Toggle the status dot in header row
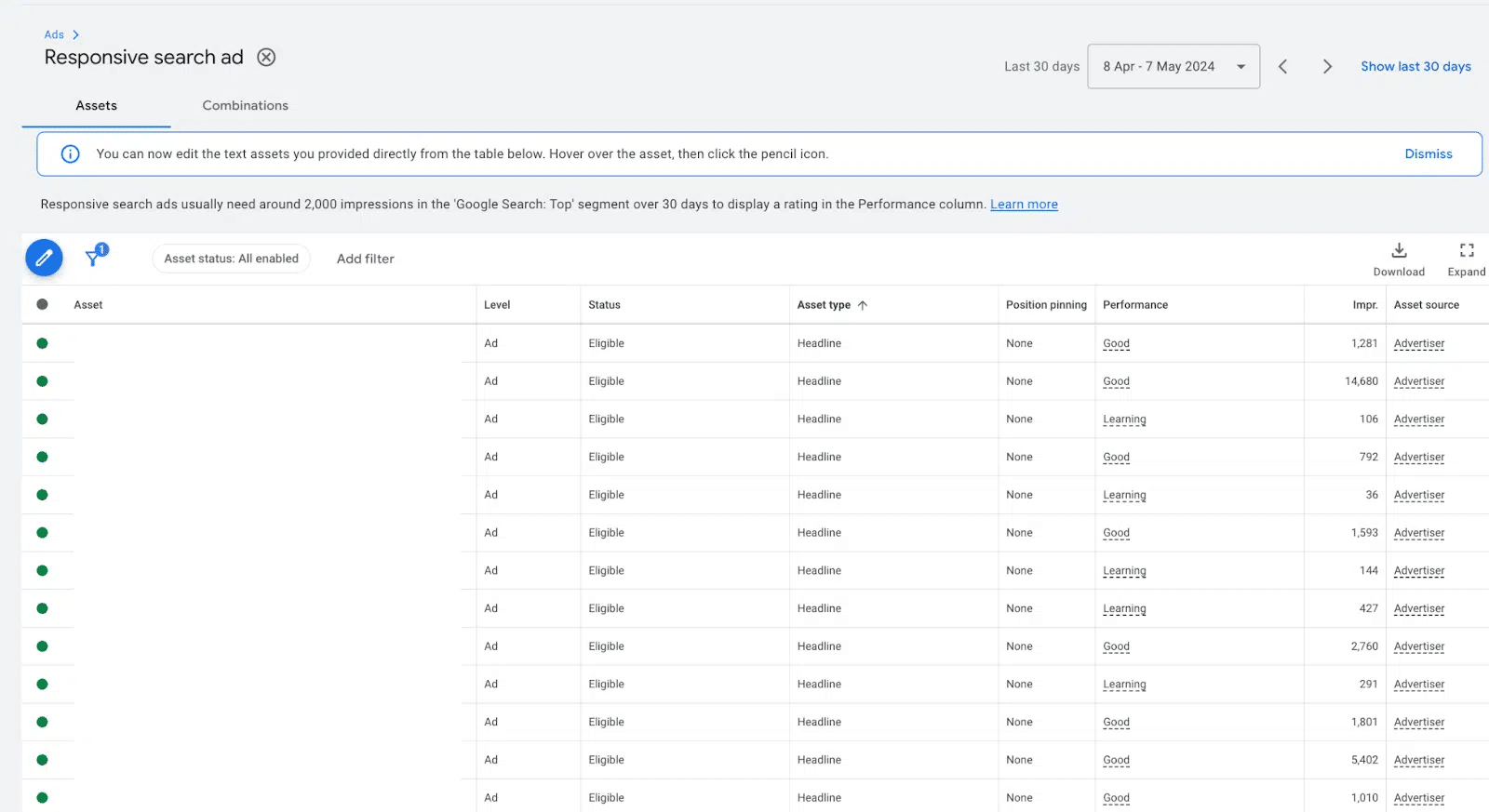This screenshot has width=1489, height=812. (42, 304)
